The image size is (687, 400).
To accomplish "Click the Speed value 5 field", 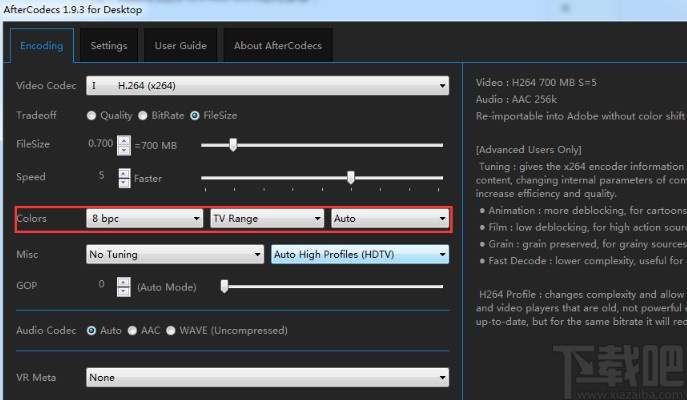I will pos(101,176).
